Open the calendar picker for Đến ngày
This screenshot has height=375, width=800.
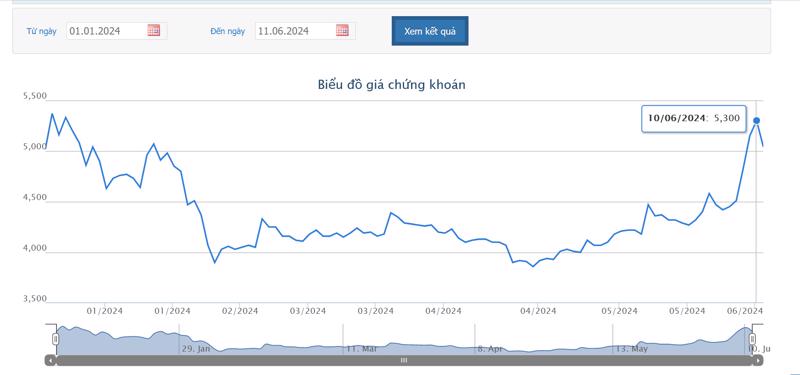click(342, 30)
